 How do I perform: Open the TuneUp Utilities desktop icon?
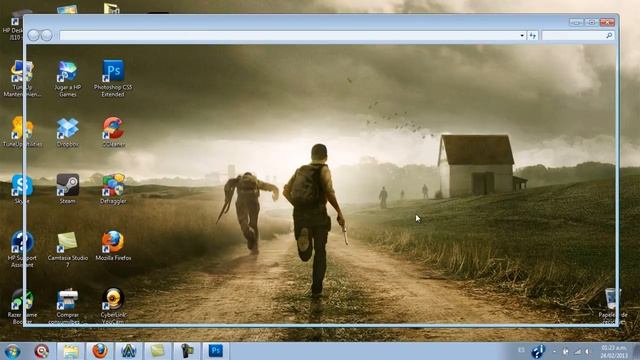(x=22, y=131)
